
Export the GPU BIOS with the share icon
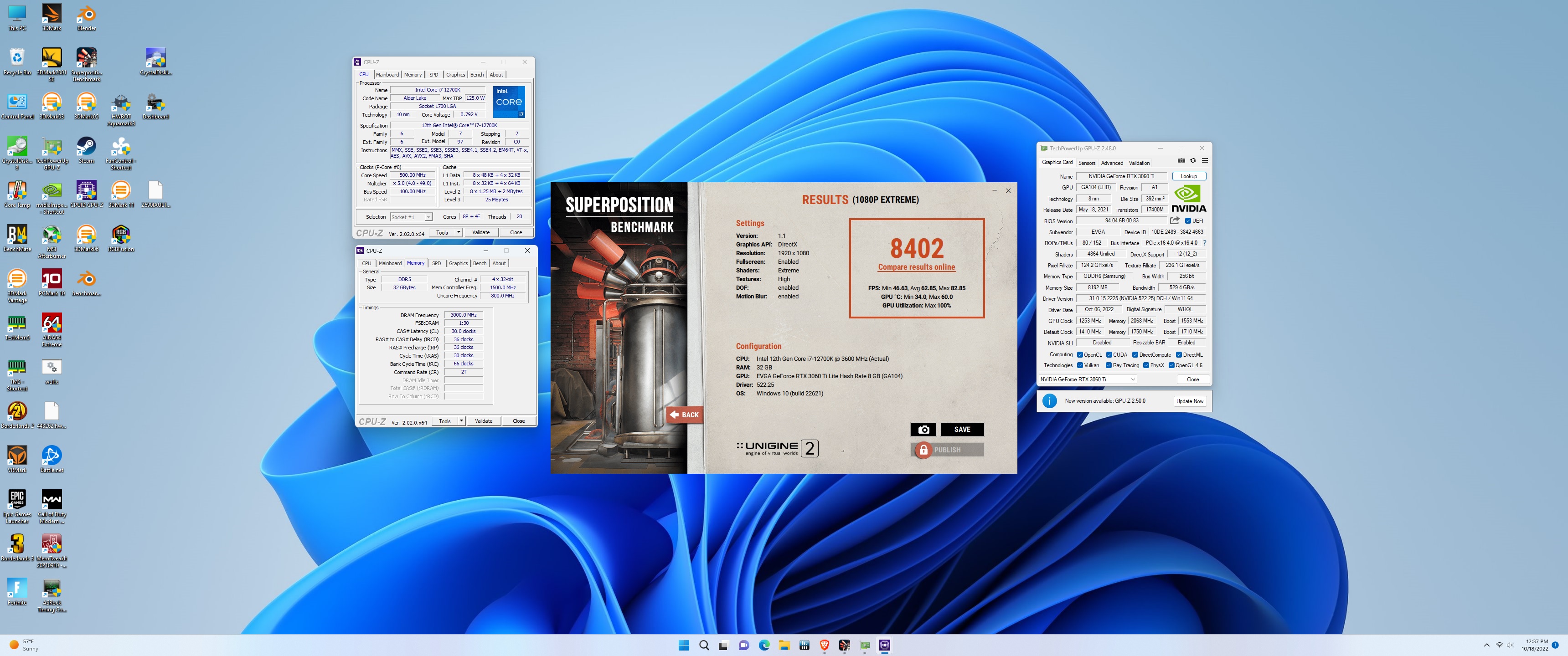click(1174, 220)
